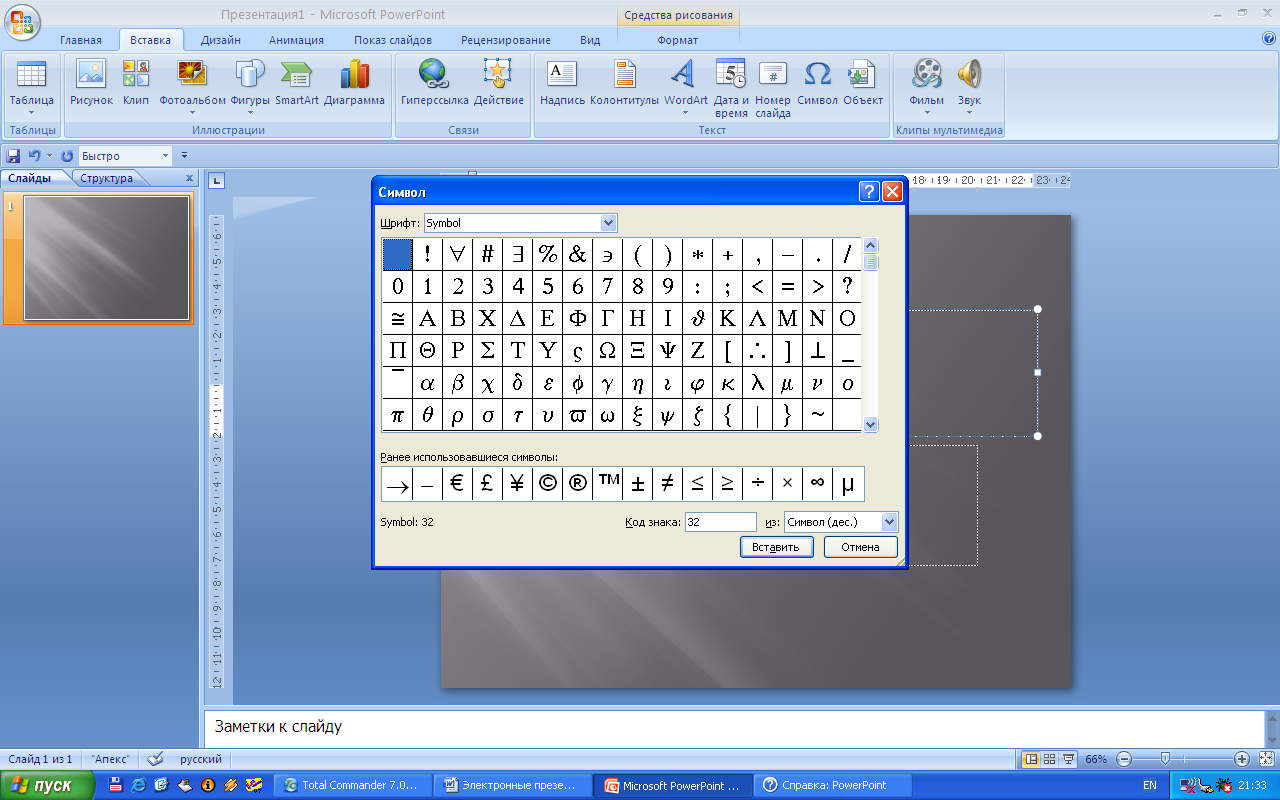The height and width of the screenshot is (800, 1280).
Task: Insert an Объект object
Action: click(x=863, y=83)
